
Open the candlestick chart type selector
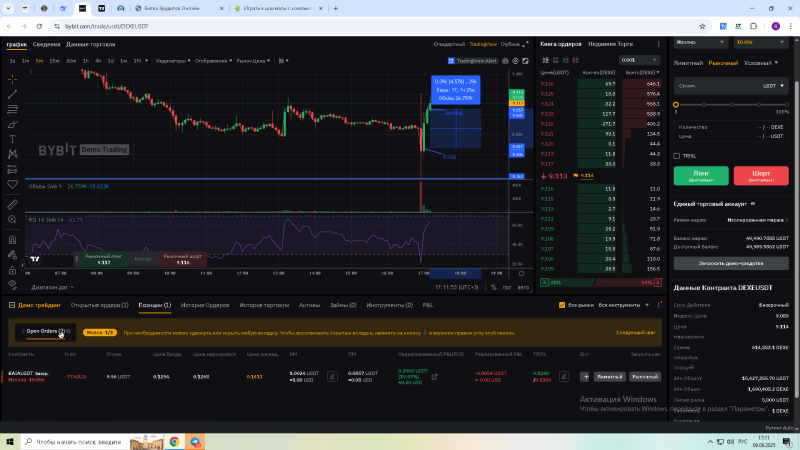click(x=283, y=61)
